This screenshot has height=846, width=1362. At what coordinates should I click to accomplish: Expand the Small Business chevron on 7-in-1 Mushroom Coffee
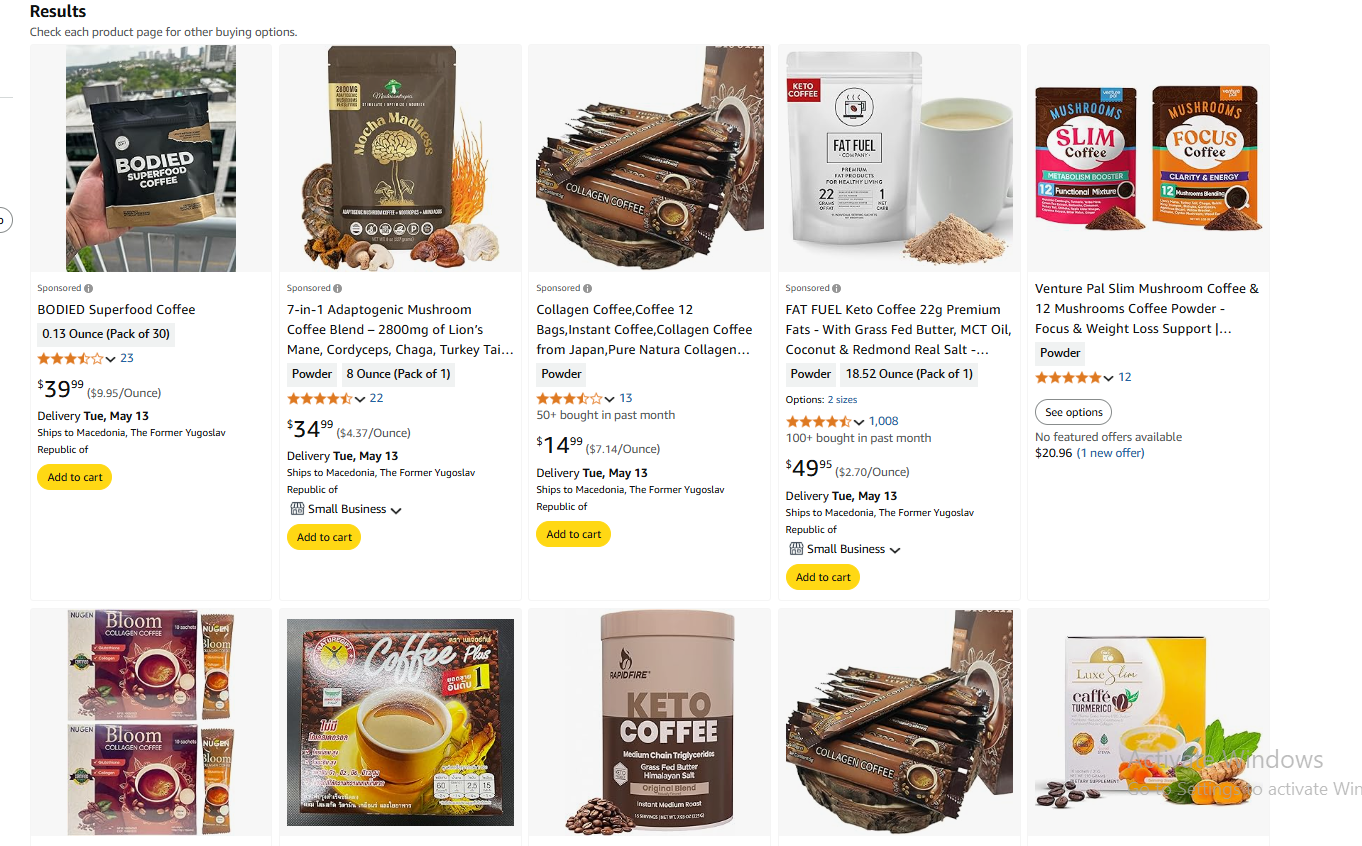click(x=396, y=510)
